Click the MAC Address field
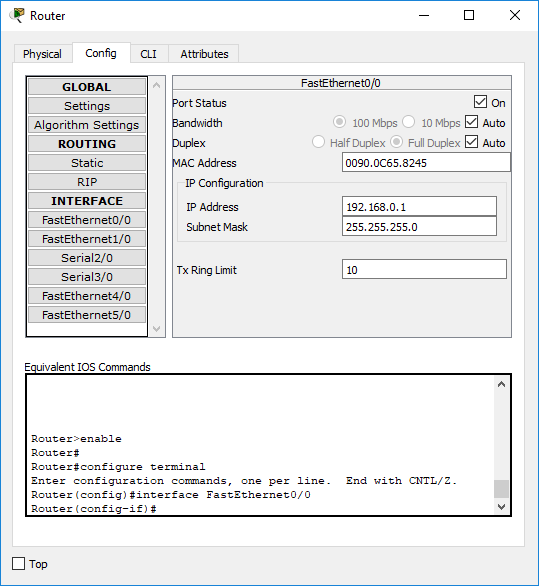The height and width of the screenshot is (586, 539). click(x=426, y=163)
